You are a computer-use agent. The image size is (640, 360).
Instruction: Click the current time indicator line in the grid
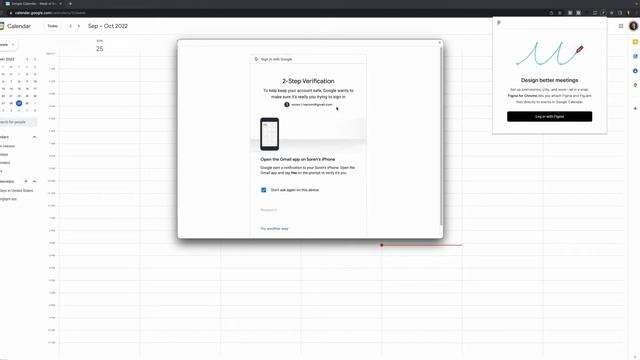422,245
